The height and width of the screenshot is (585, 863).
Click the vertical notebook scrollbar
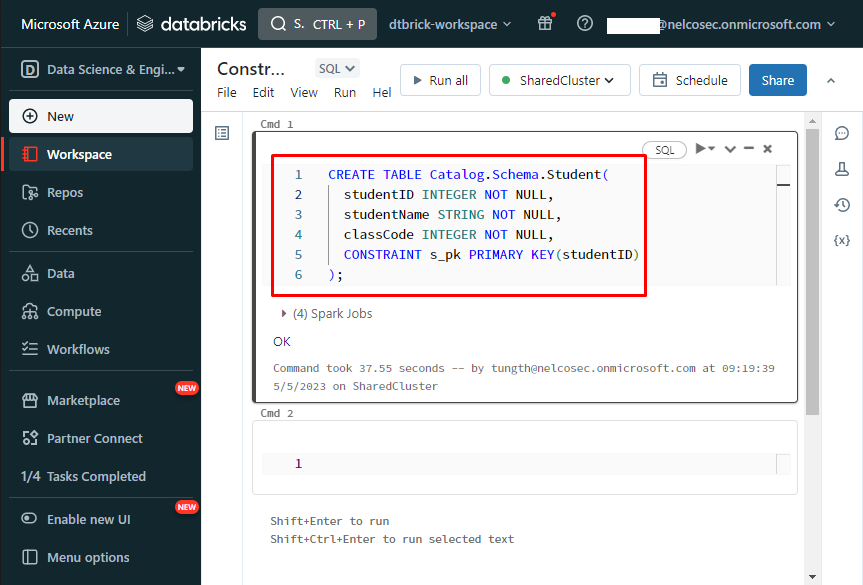[812, 270]
